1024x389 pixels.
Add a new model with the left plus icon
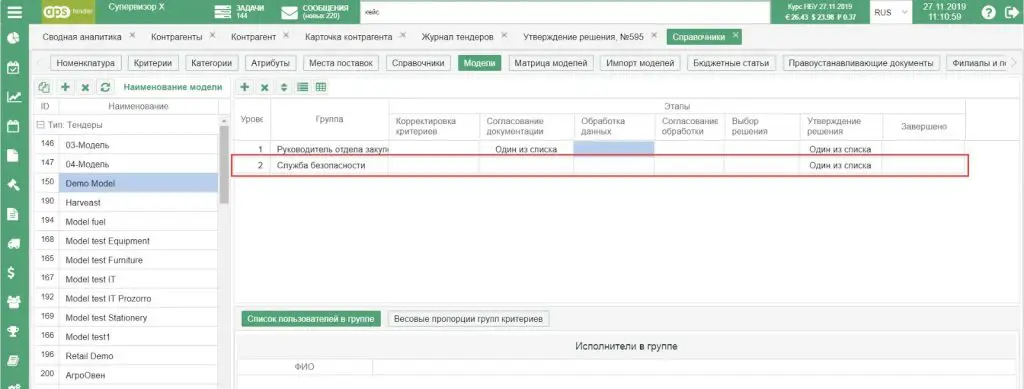pos(65,87)
